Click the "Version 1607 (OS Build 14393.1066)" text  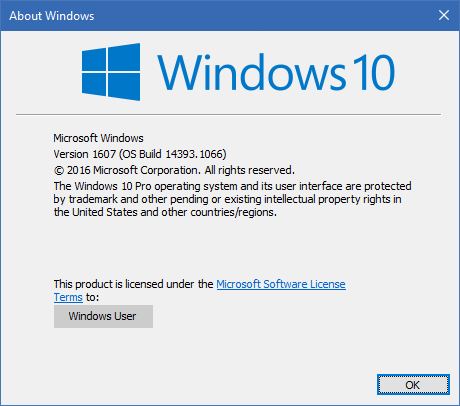(x=140, y=154)
